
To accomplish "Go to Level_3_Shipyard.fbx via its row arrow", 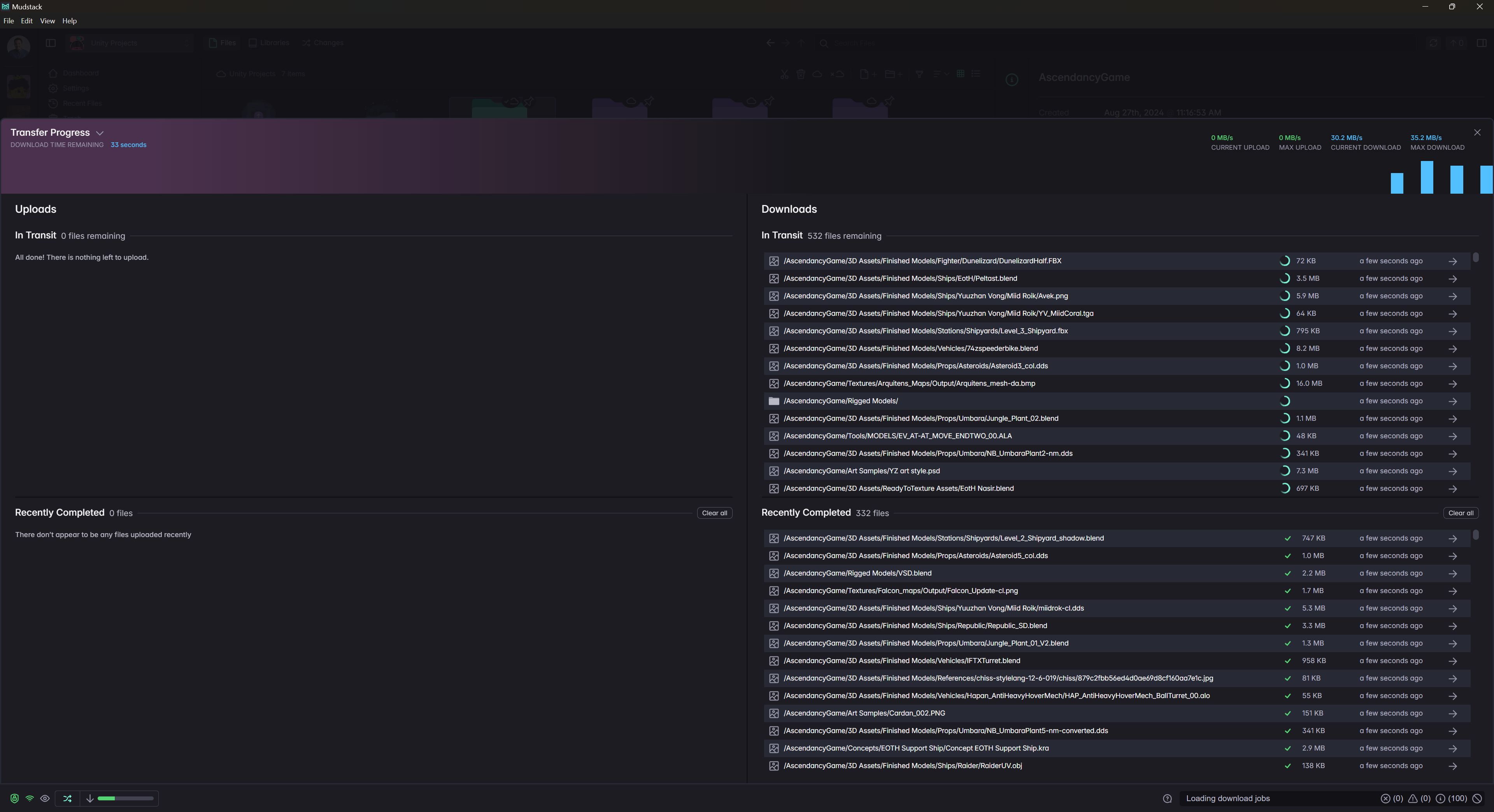I will tap(1452, 331).
